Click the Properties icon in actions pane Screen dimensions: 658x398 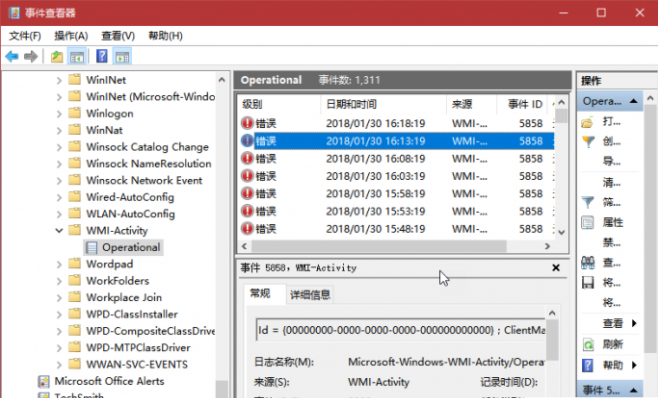click(x=588, y=223)
